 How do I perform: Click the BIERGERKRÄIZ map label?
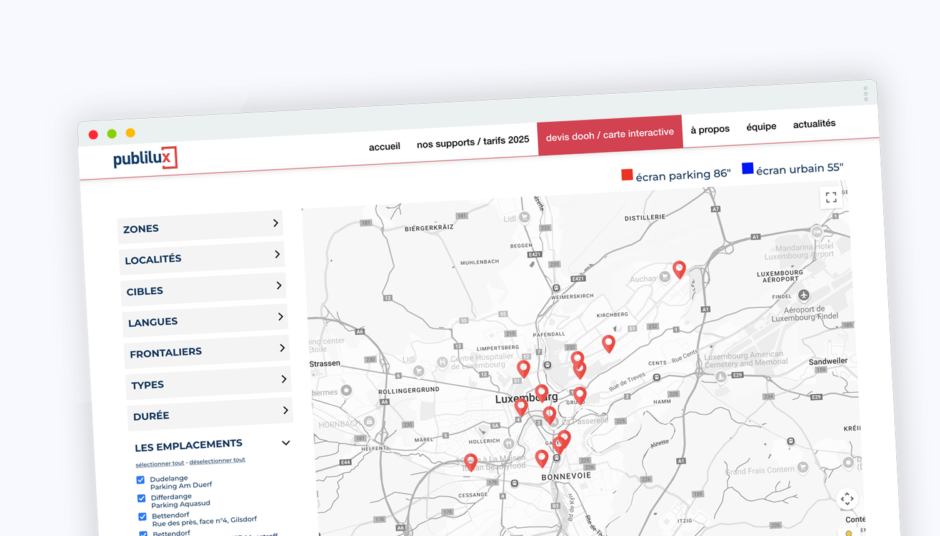point(429,228)
